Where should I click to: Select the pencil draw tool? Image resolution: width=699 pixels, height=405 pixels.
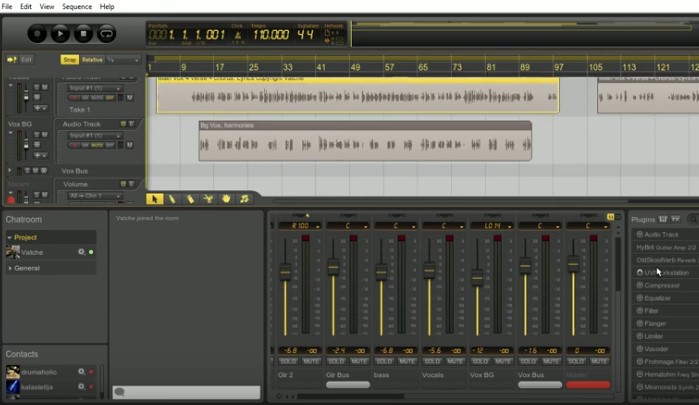click(172, 199)
